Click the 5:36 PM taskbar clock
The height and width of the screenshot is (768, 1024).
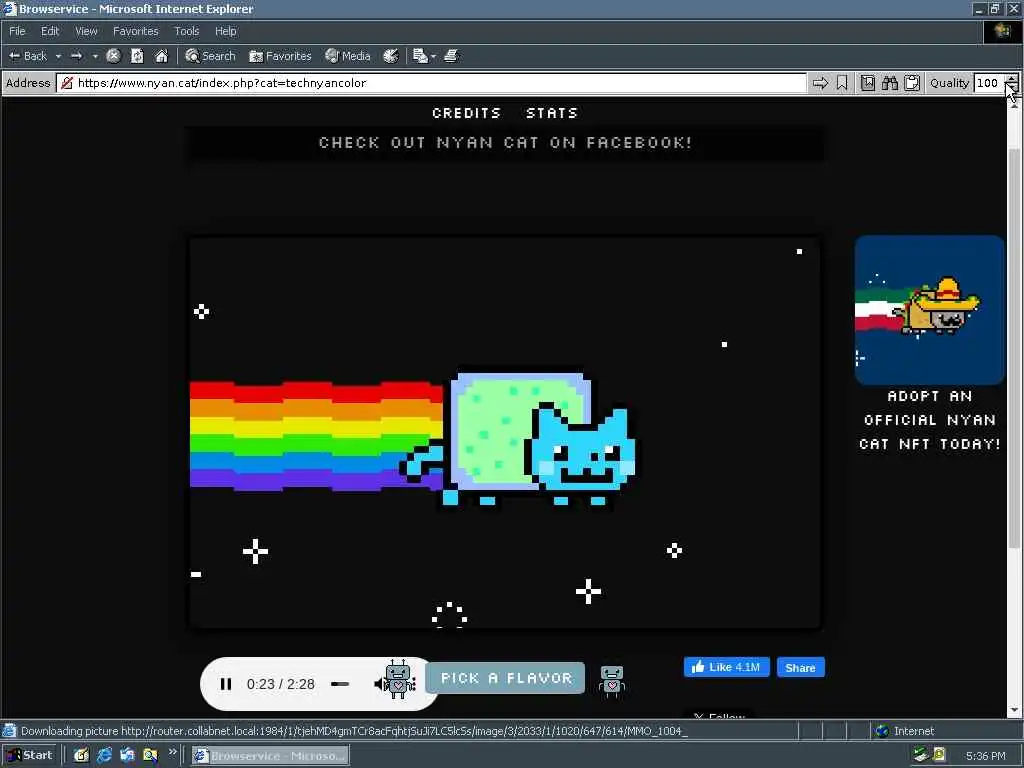tap(985, 756)
